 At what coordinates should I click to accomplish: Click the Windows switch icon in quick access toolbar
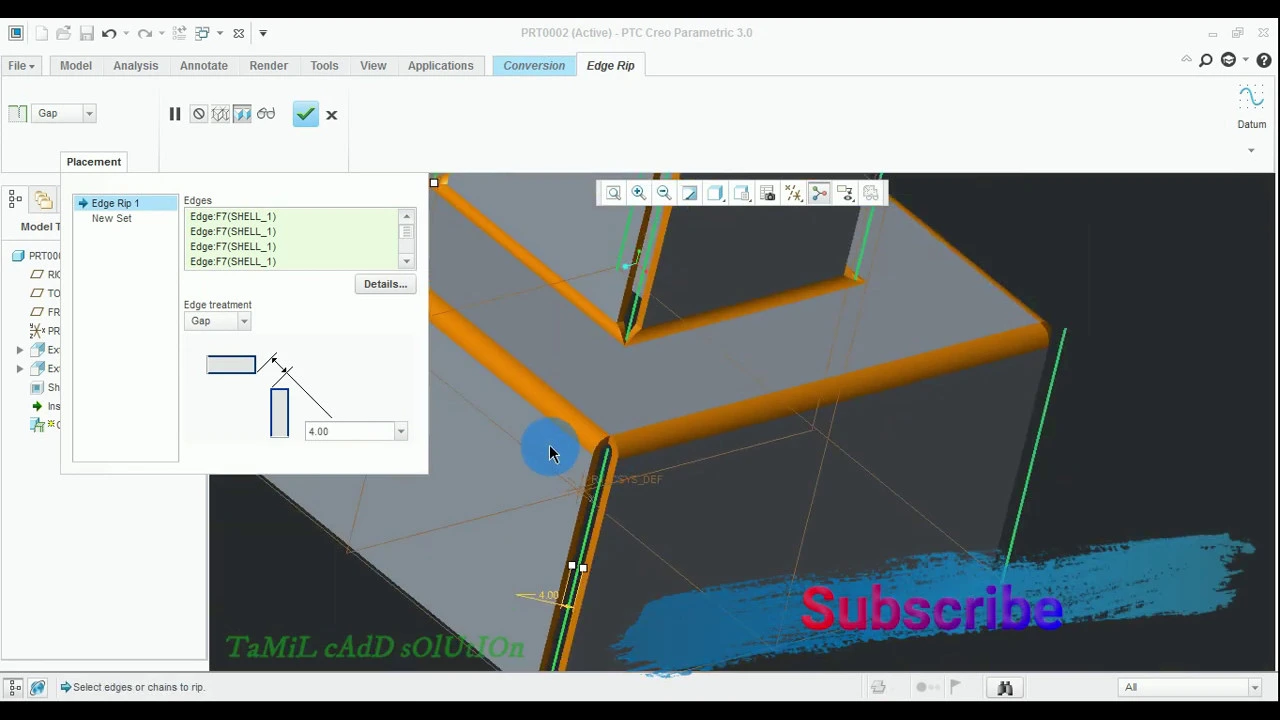(202, 33)
